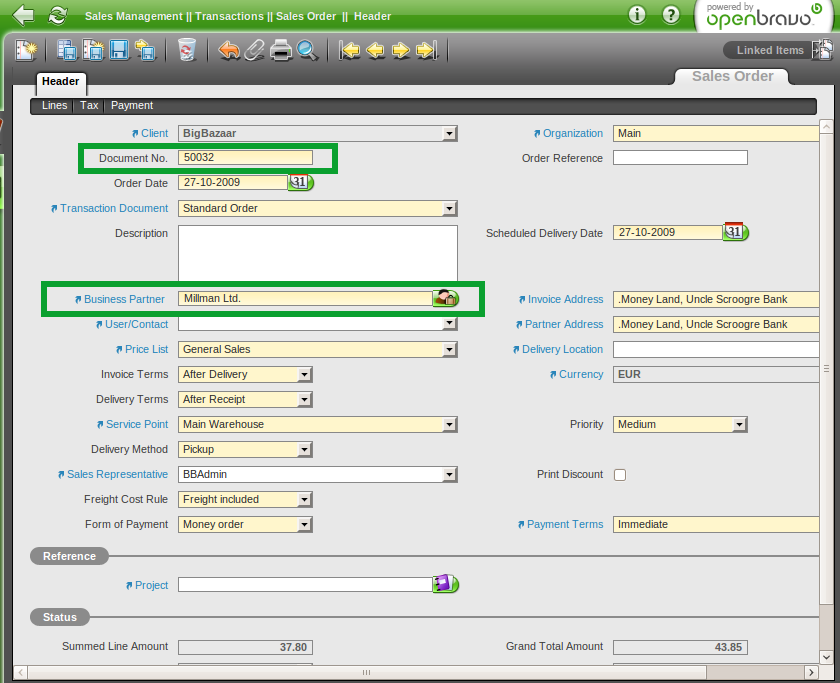Open the Order Date calendar picker

click(x=300, y=182)
